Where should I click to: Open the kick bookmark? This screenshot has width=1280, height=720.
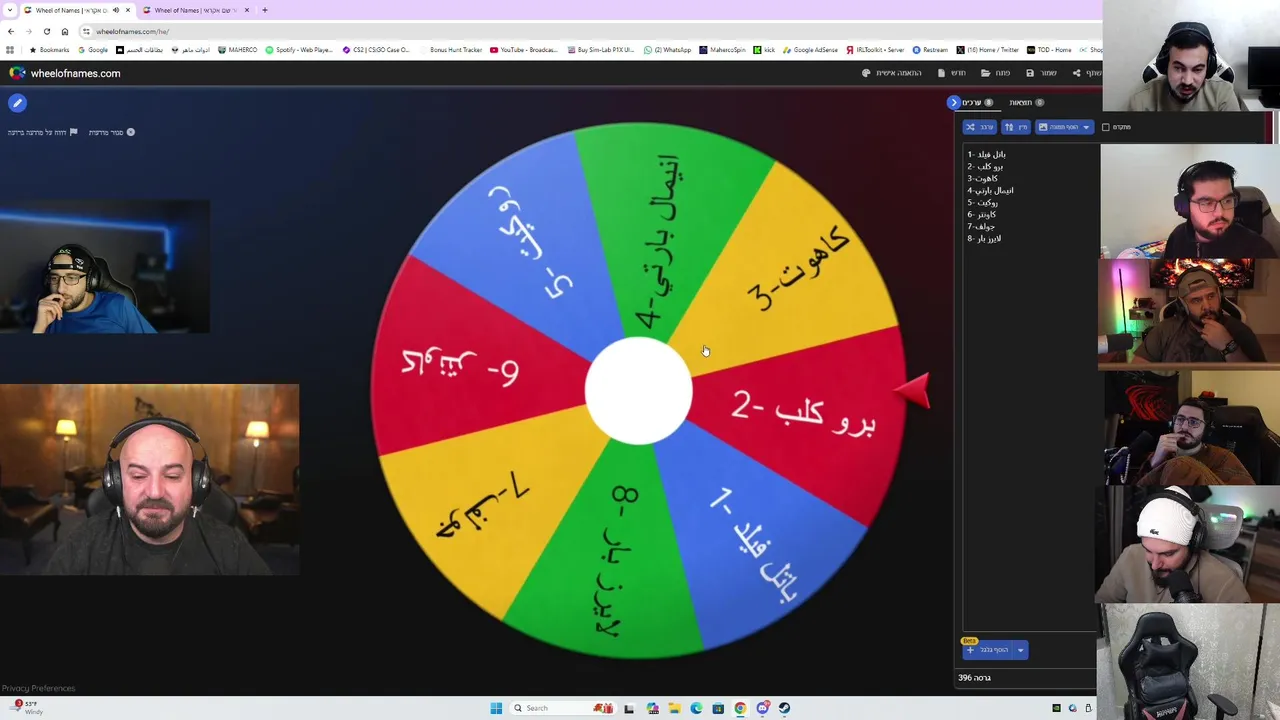pyautogui.click(x=765, y=50)
